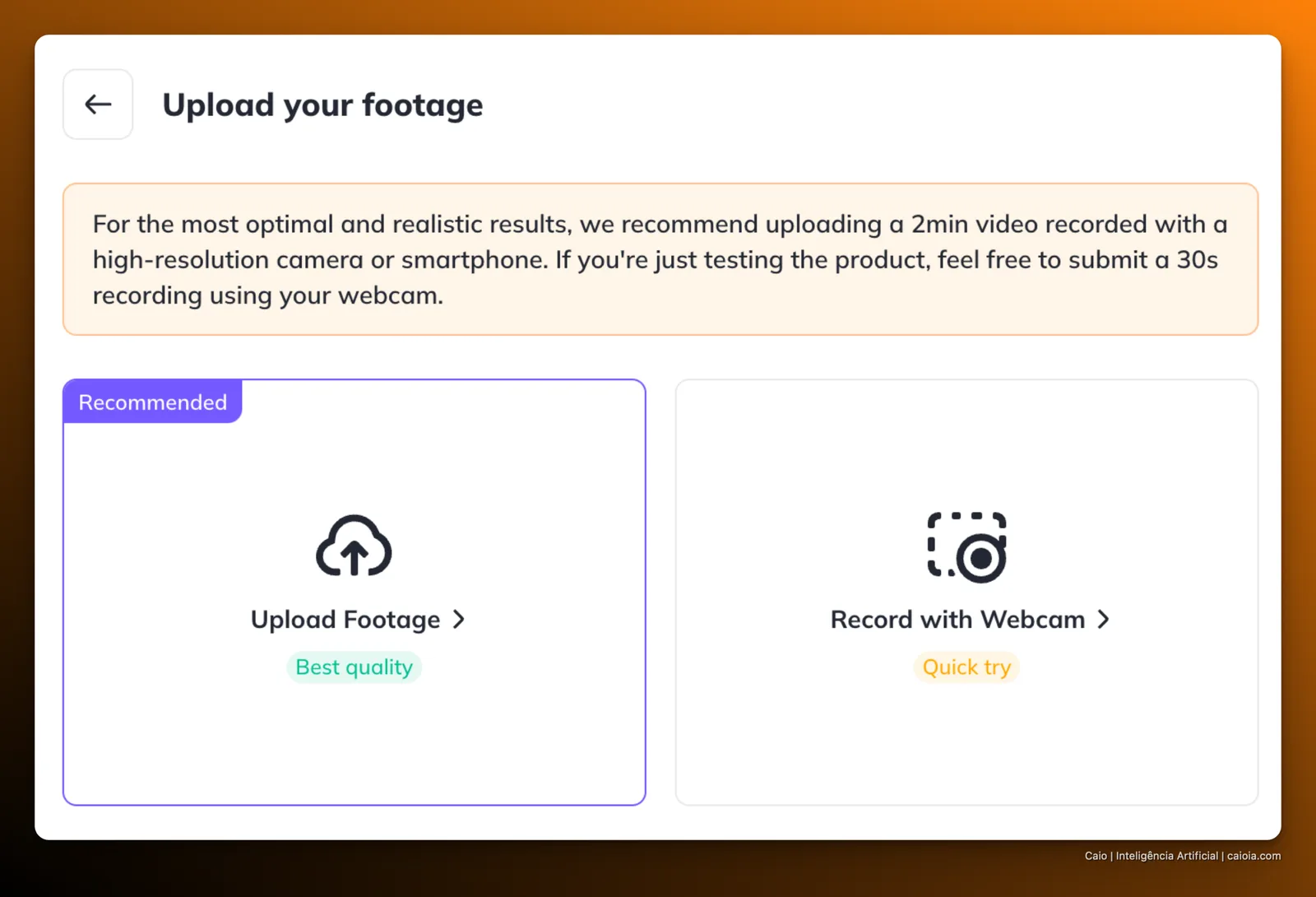Click the Upload your footage heading
Screen dimensions: 1316x897
(x=322, y=105)
